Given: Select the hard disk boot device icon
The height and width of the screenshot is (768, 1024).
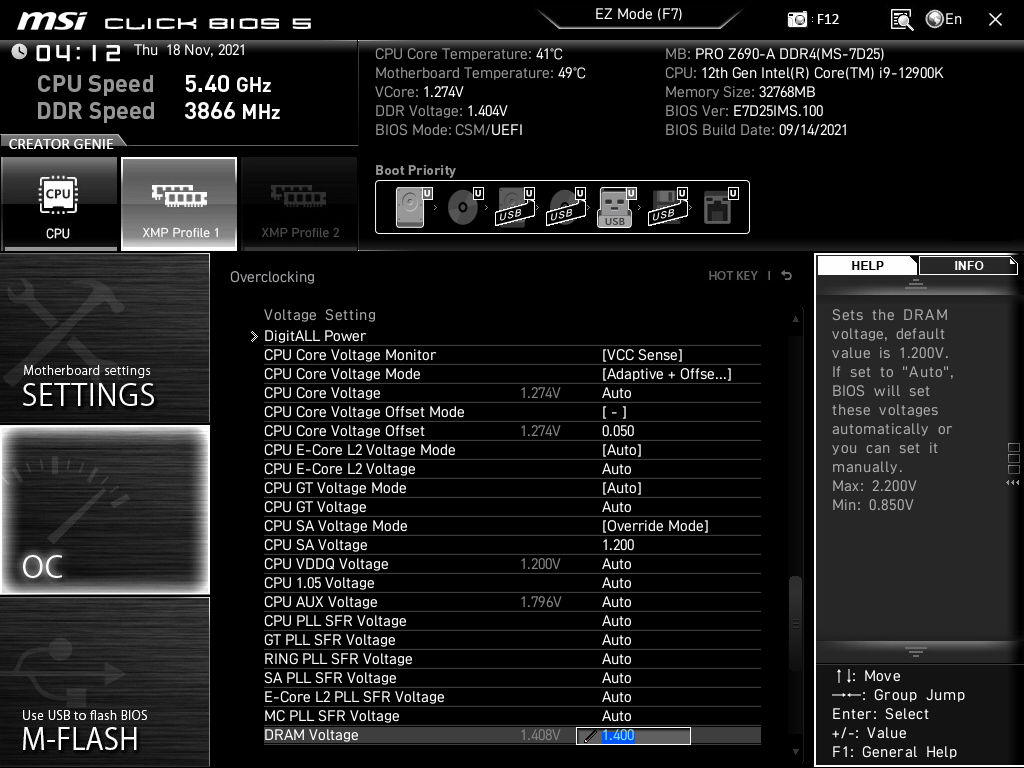Looking at the screenshot, I should pyautogui.click(x=414, y=206).
